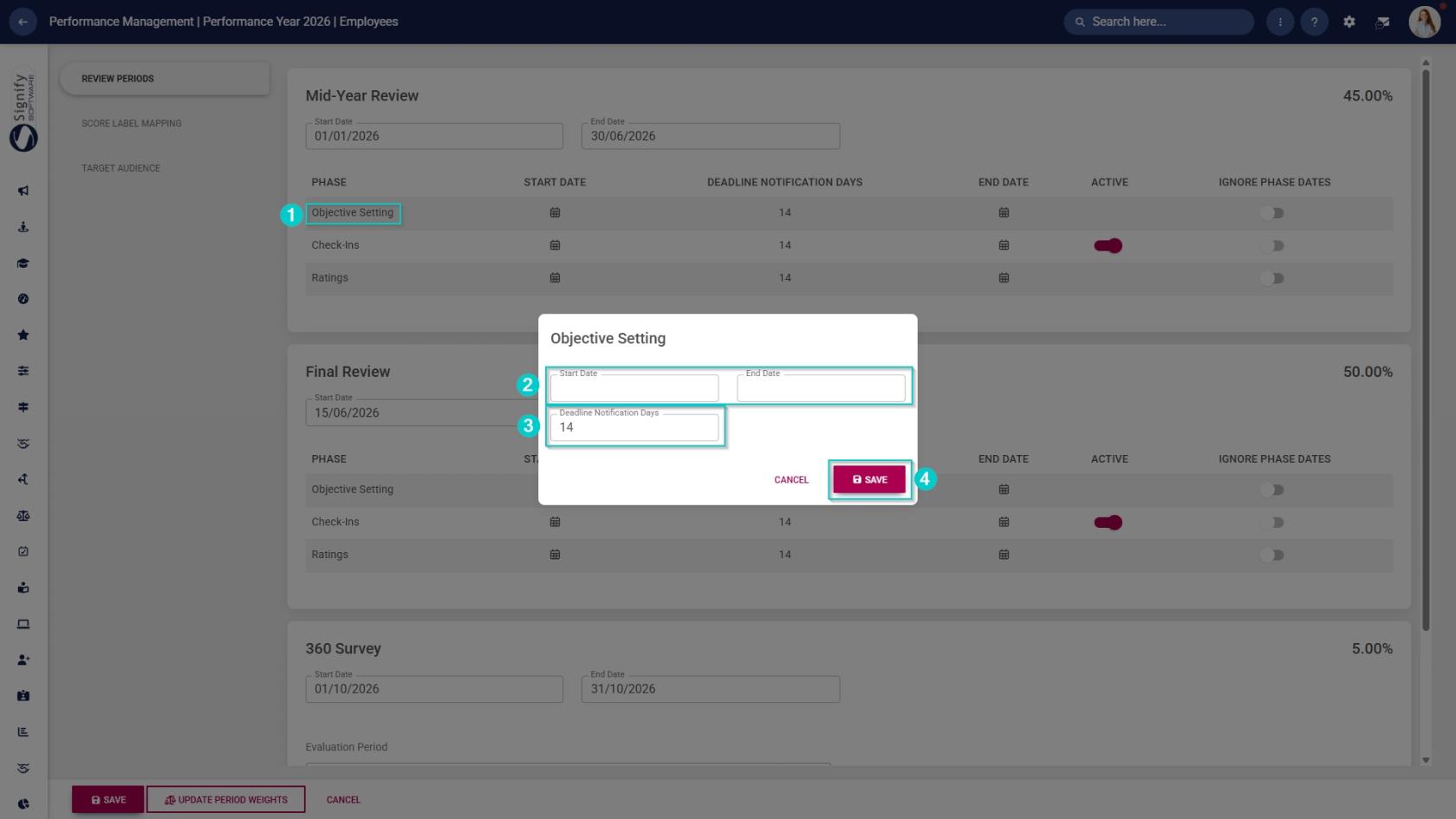
Task: Open the gauge dashboard sidebar icon
Action: (x=23, y=299)
